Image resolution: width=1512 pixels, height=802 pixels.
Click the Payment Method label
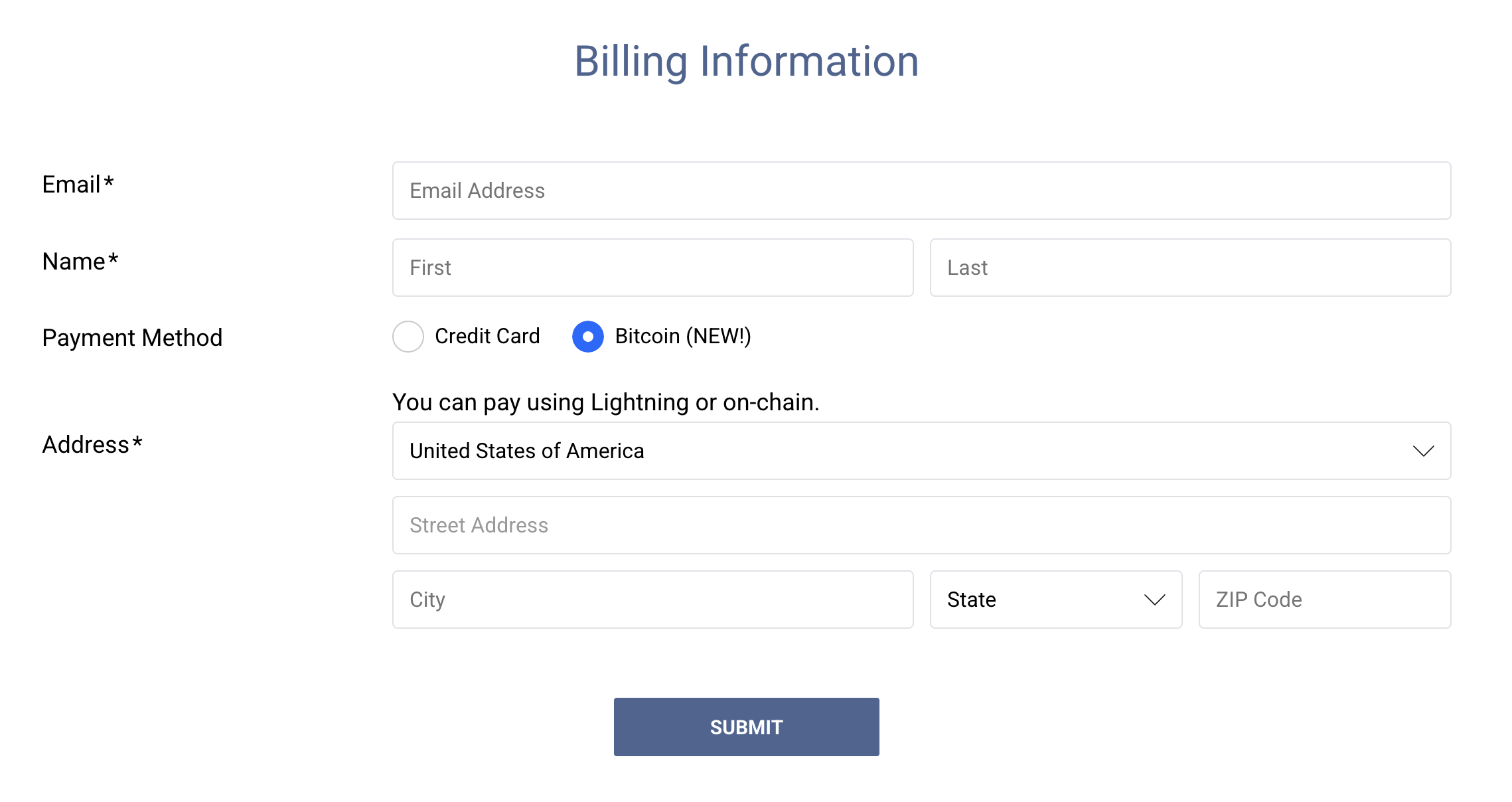pos(132,338)
